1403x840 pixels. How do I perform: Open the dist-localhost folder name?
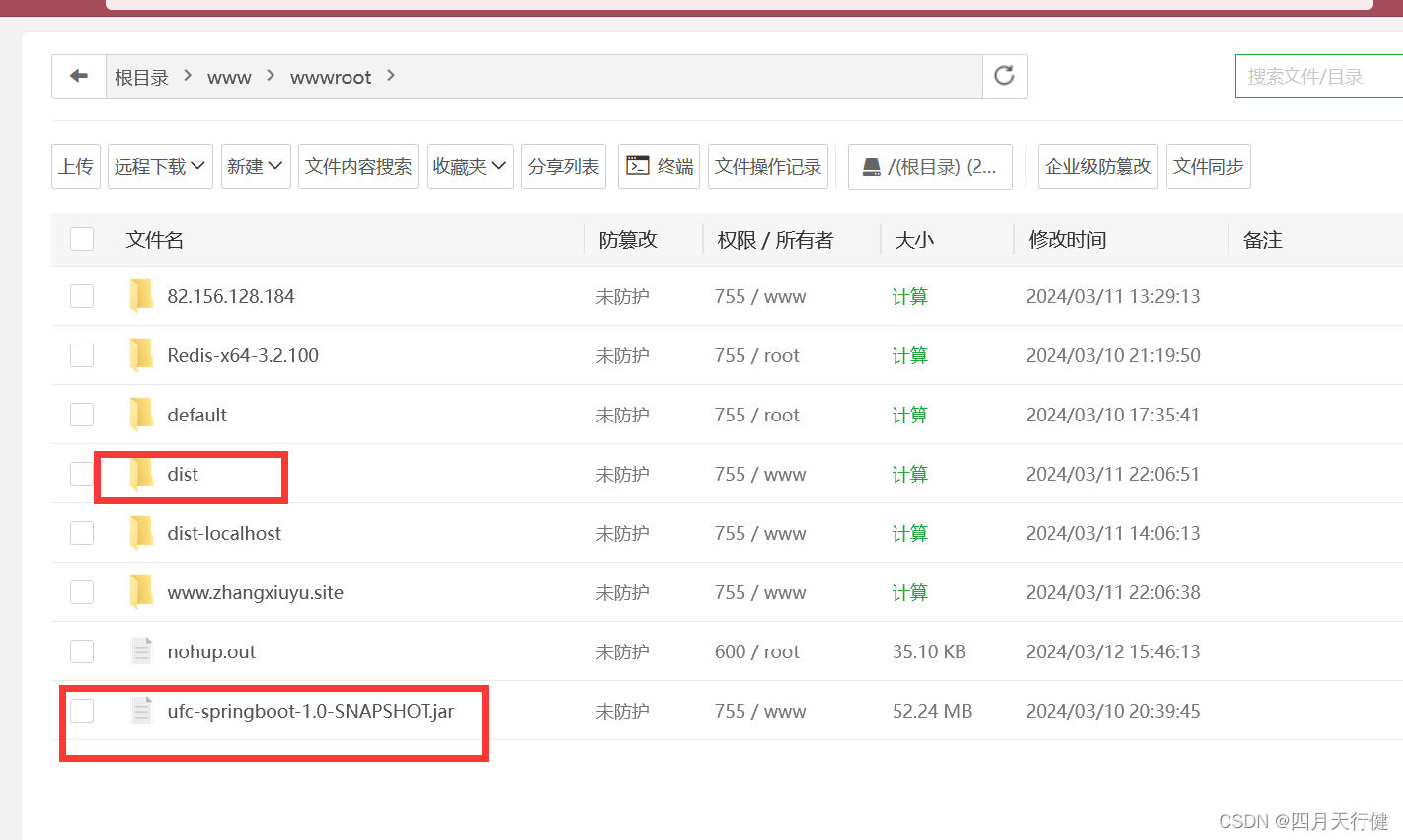[224, 533]
